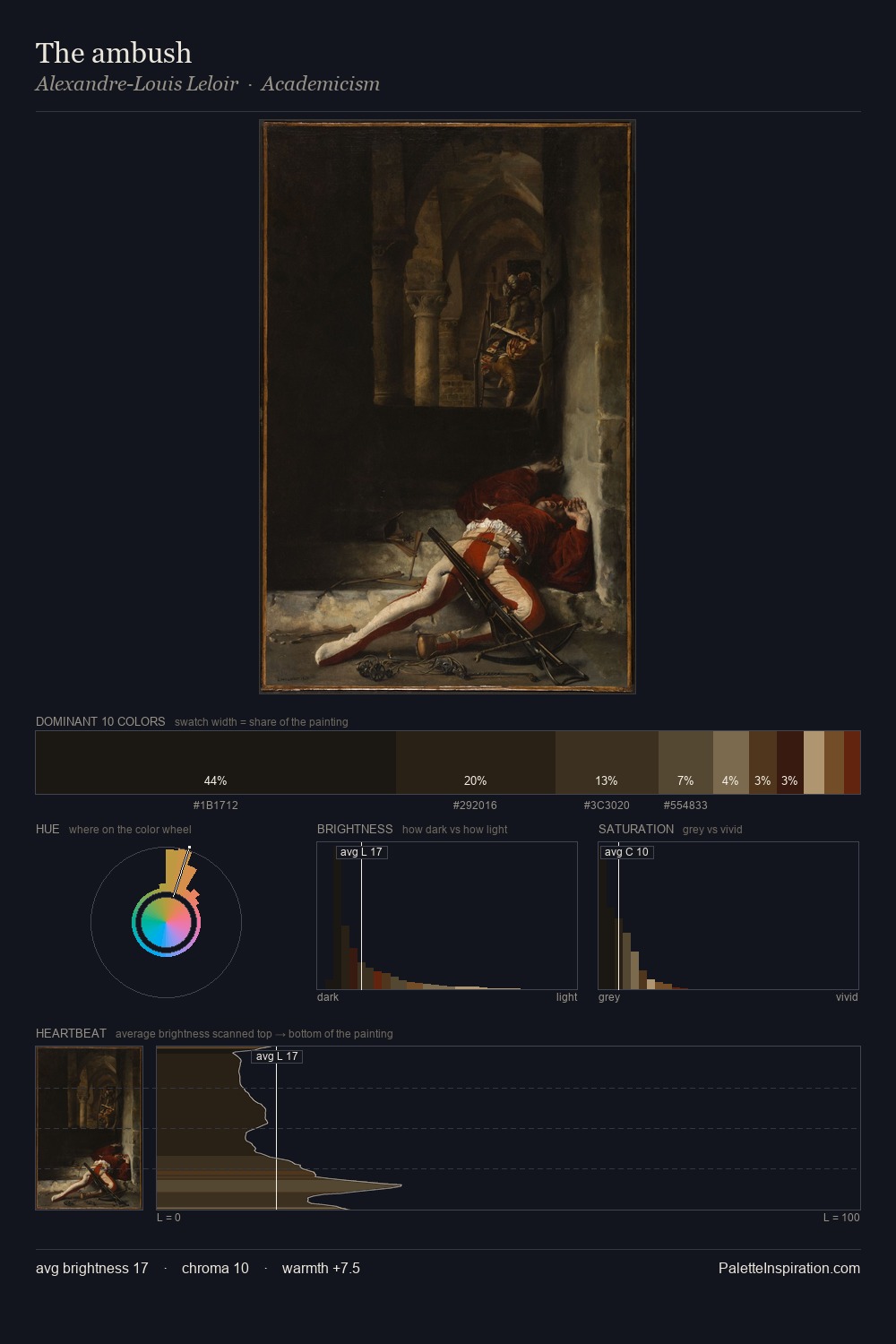Click the first 3% brown swatch
This screenshot has width=896, height=1344.
(762, 762)
